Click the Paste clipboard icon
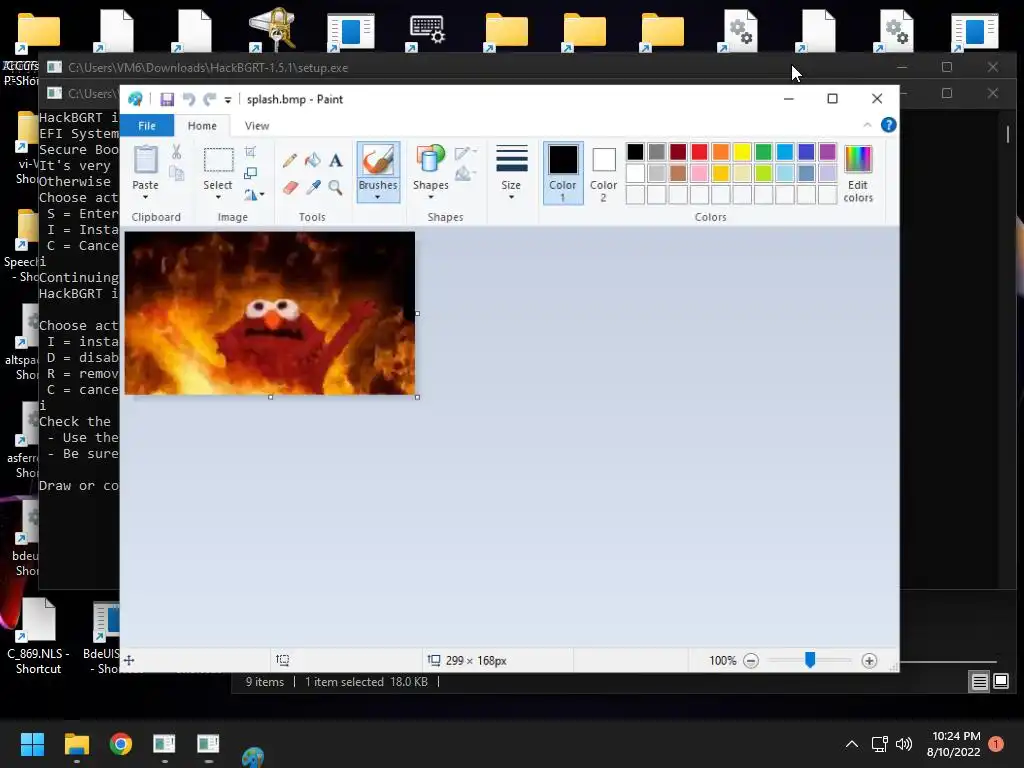 pyautogui.click(x=146, y=160)
